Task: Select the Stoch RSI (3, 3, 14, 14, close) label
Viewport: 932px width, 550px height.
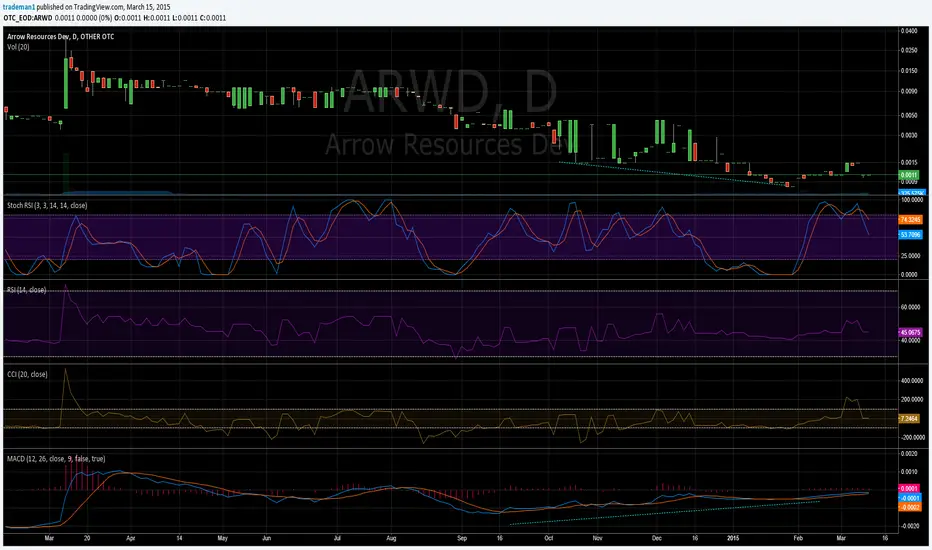Action: (x=47, y=206)
